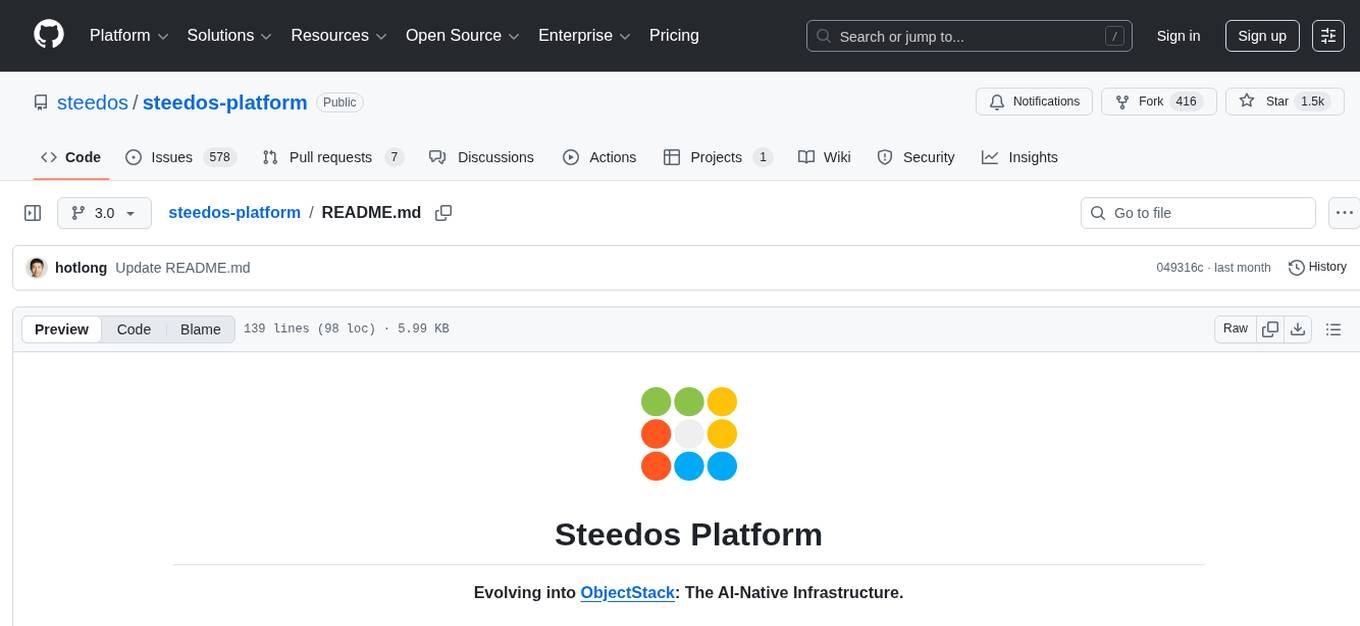Open the more options ellipsis menu
Image resolution: width=1360 pixels, height=626 pixels.
1344,212
